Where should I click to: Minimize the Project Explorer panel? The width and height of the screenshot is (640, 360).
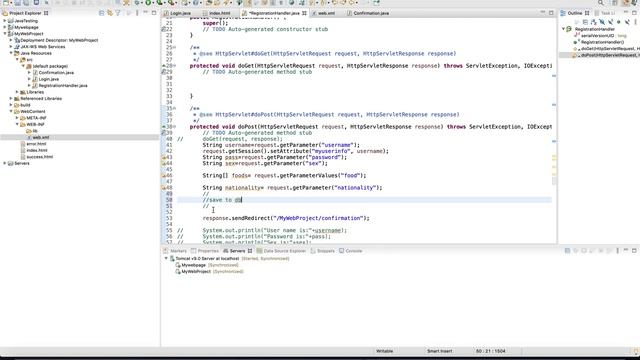(x=145, y=13)
